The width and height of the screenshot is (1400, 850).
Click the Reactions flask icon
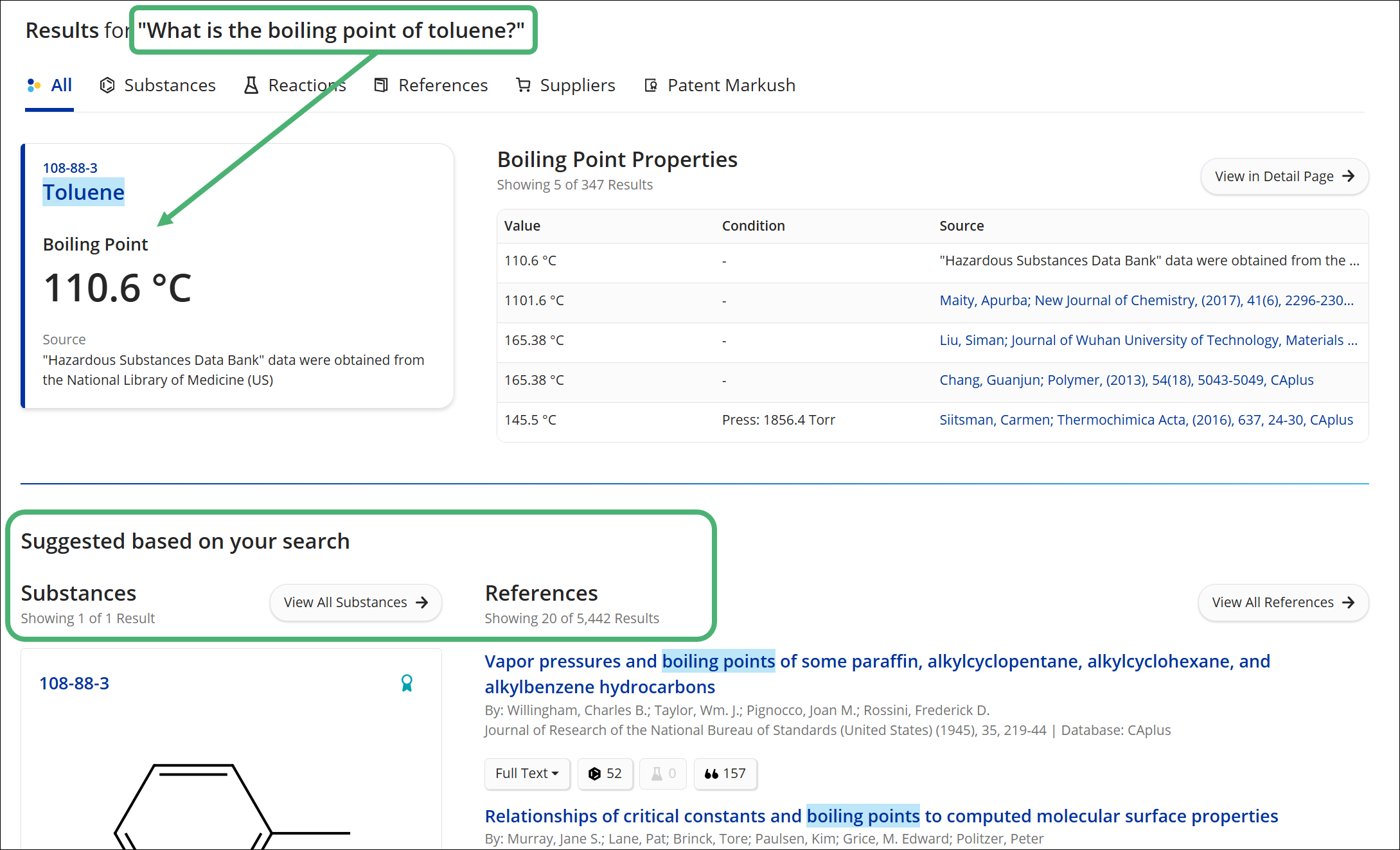(251, 85)
